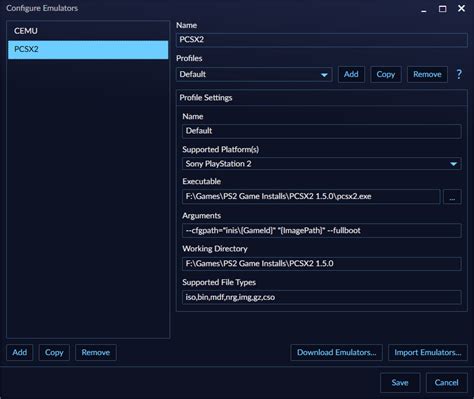Open Import Emulators dialog

pos(428,352)
